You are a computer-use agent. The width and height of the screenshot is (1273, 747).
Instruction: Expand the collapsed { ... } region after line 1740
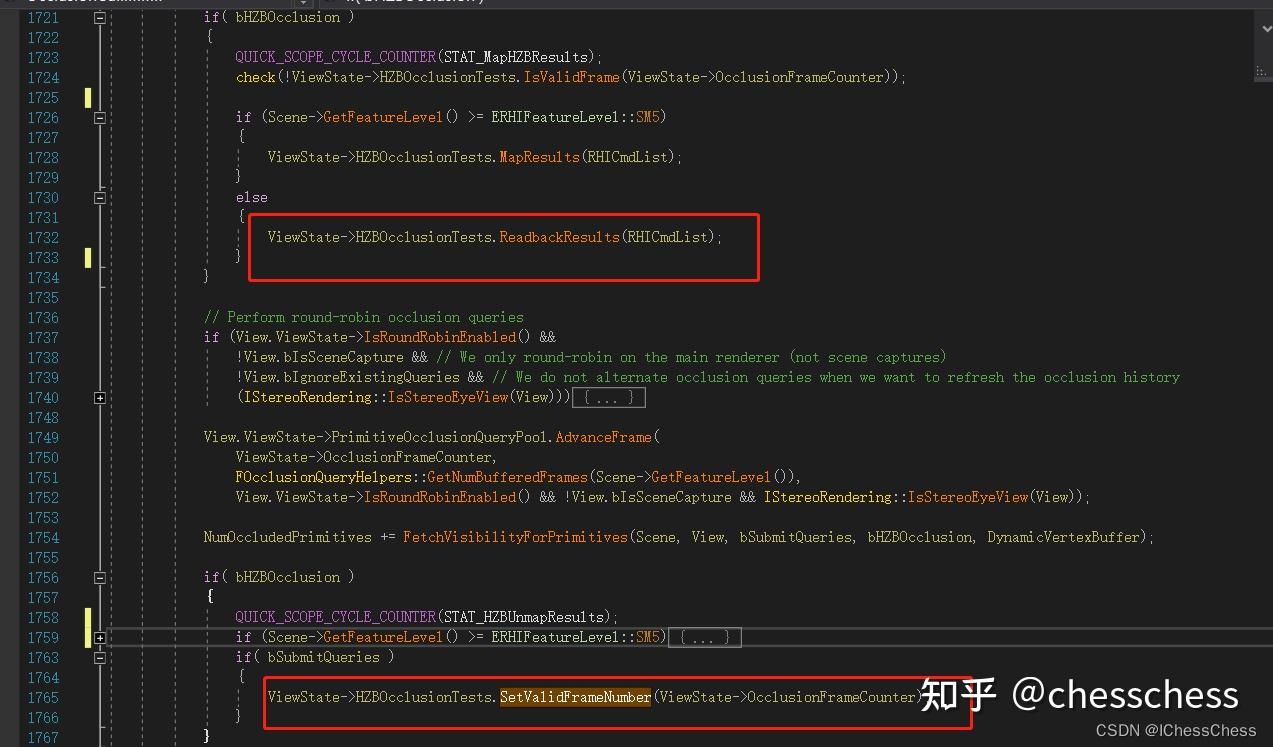pos(608,397)
